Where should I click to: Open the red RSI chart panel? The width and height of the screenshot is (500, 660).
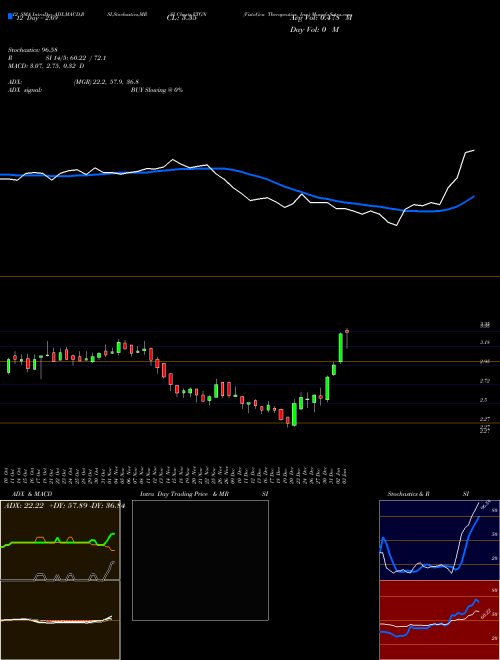click(439, 620)
